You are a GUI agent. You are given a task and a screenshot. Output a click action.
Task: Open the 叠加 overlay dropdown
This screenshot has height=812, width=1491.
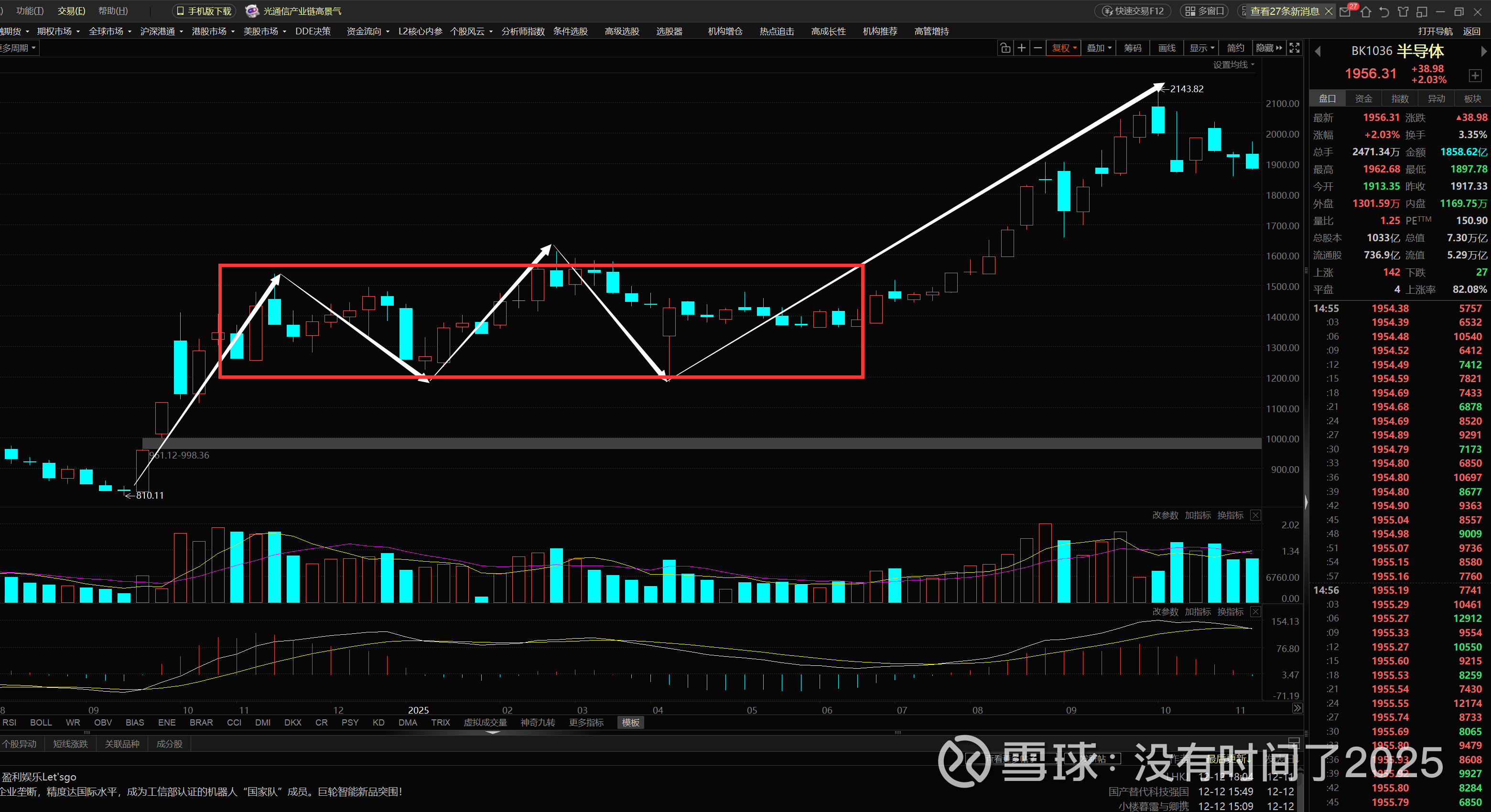click(x=1099, y=48)
